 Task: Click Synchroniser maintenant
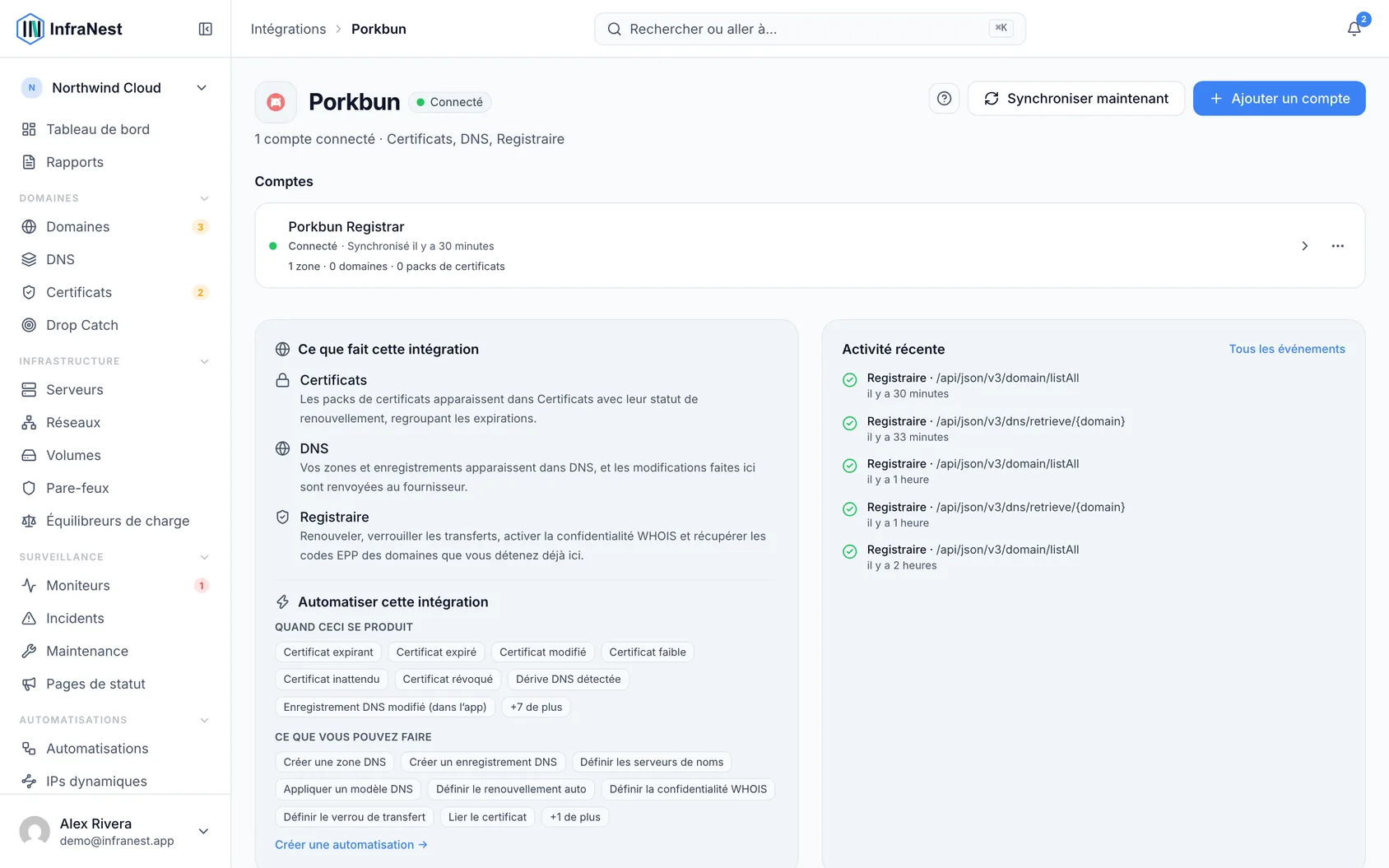coord(1076,99)
